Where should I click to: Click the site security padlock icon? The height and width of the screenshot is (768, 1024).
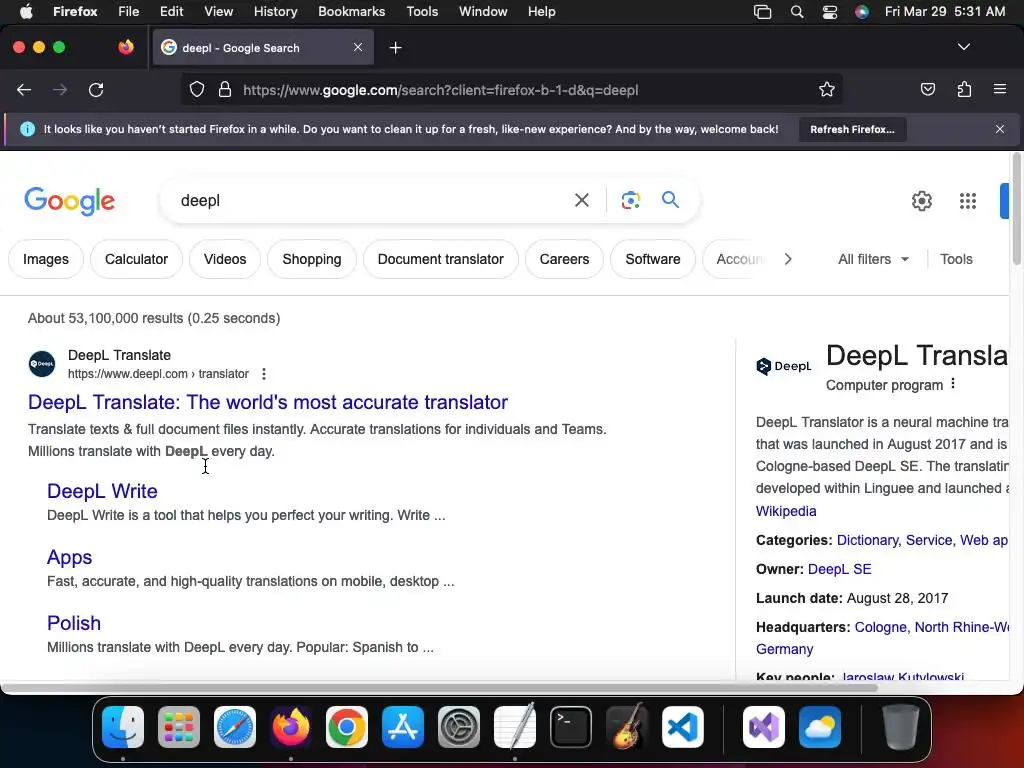225,89
